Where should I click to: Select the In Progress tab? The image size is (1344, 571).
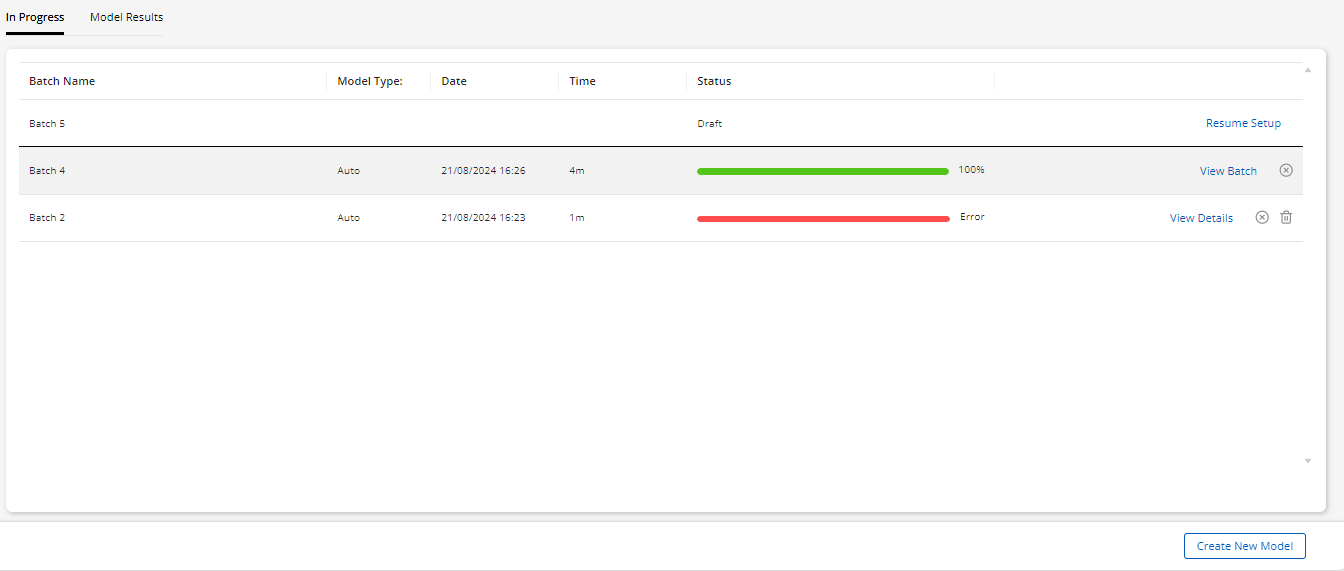click(35, 17)
